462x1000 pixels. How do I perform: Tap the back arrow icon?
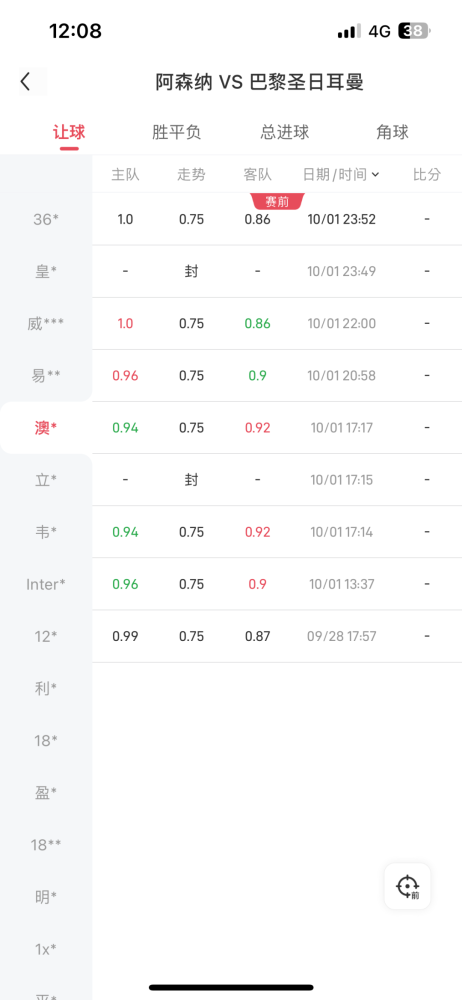(26, 82)
